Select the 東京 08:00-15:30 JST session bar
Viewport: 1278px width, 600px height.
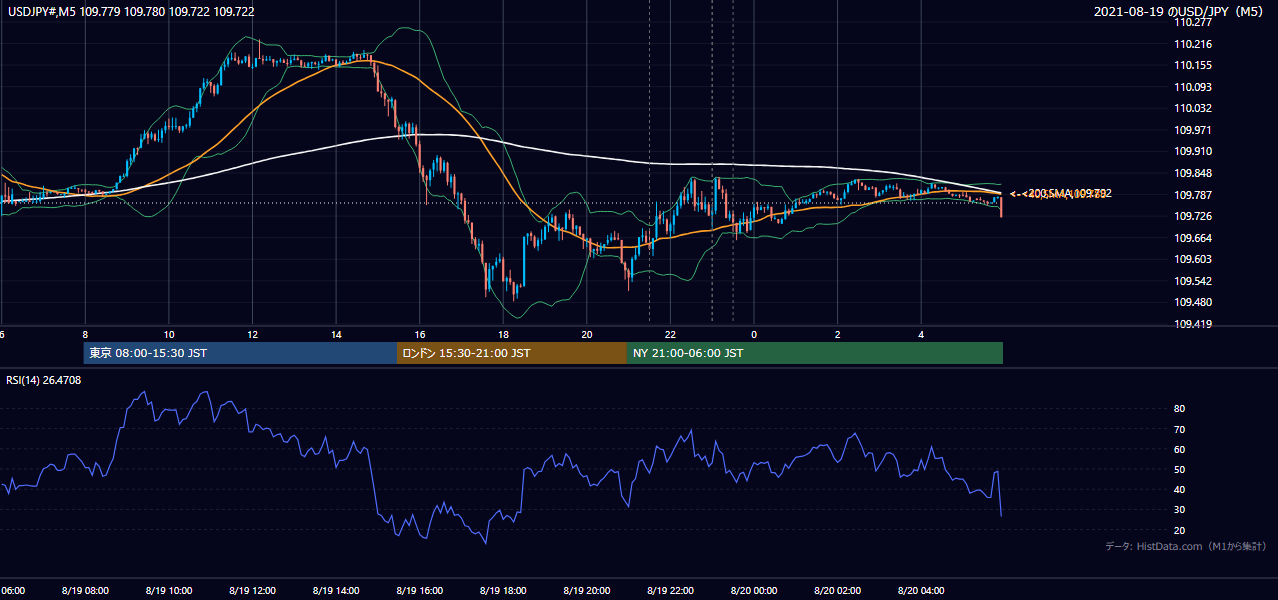point(240,353)
